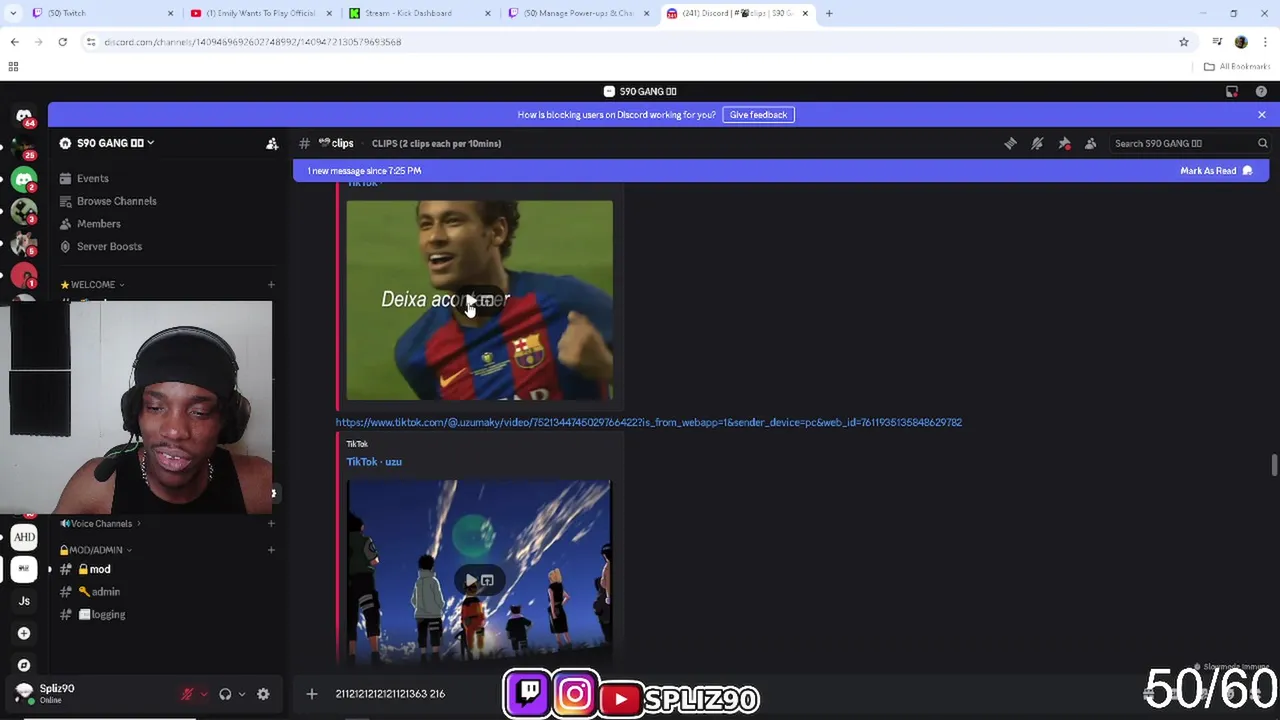Open the green Discord server with badge 2
Screen dimensions: 1280x720
(24, 180)
